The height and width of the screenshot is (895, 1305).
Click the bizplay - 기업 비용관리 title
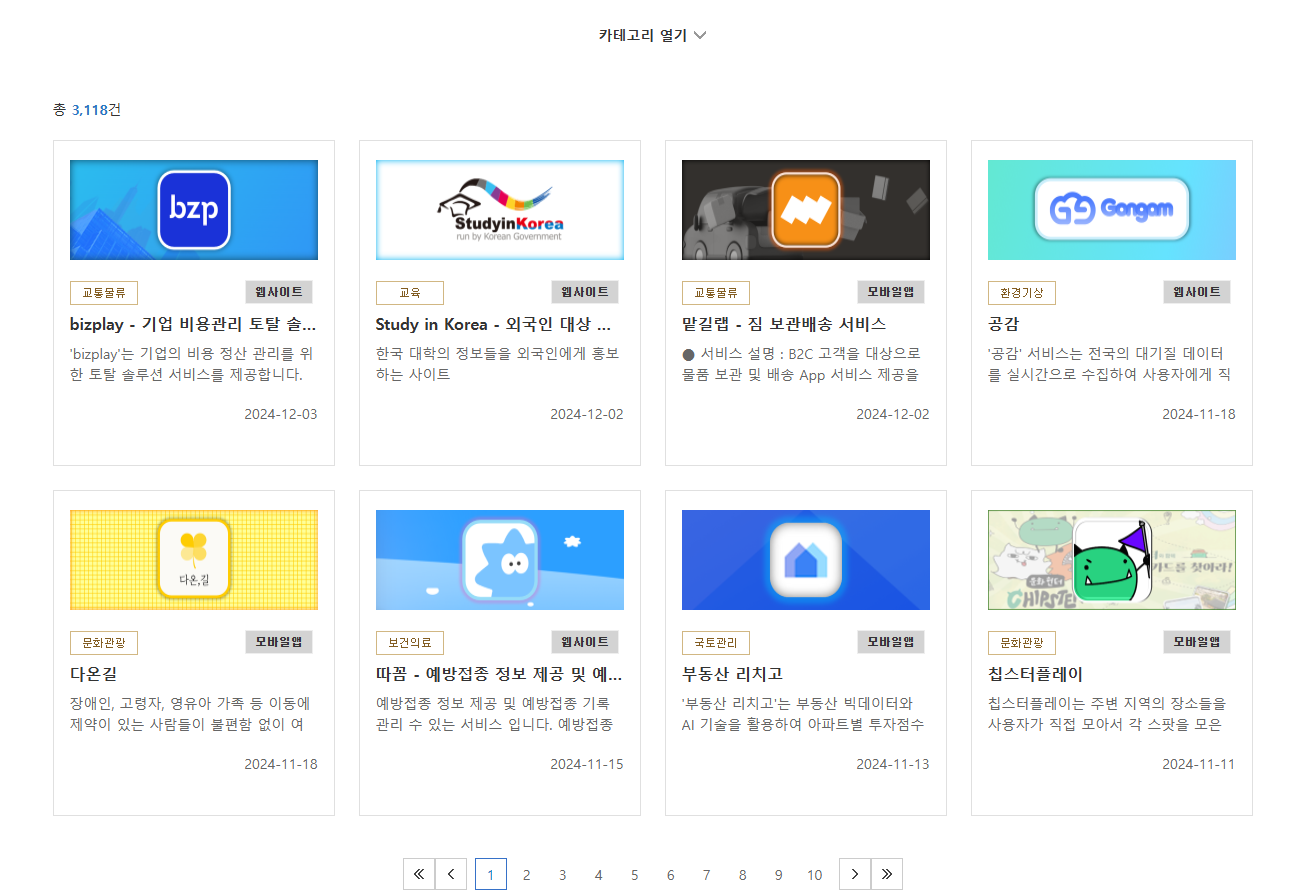point(194,324)
